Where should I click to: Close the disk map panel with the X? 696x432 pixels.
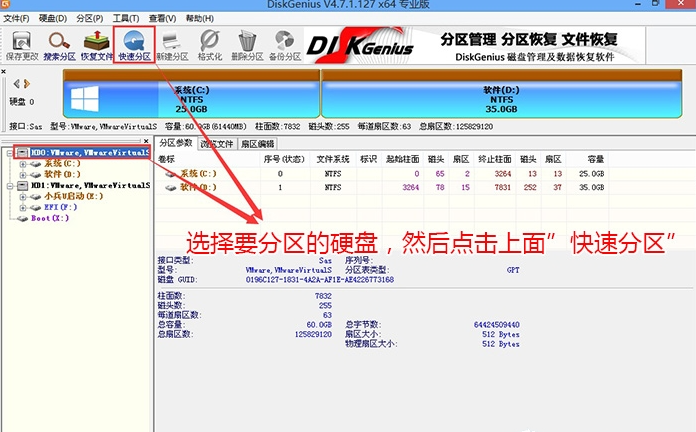click(4, 71)
